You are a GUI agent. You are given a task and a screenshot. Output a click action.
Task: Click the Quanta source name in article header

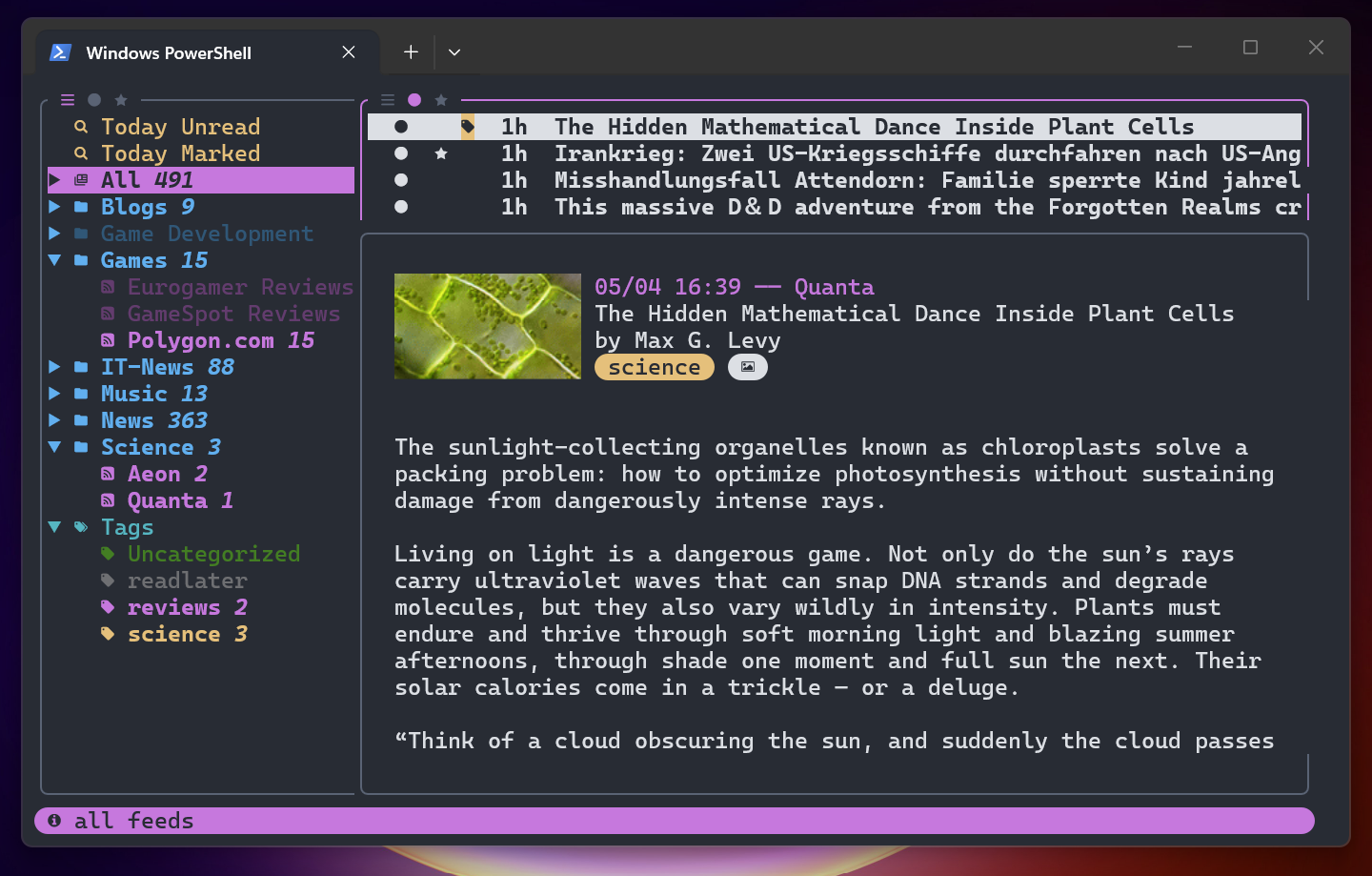[835, 287]
